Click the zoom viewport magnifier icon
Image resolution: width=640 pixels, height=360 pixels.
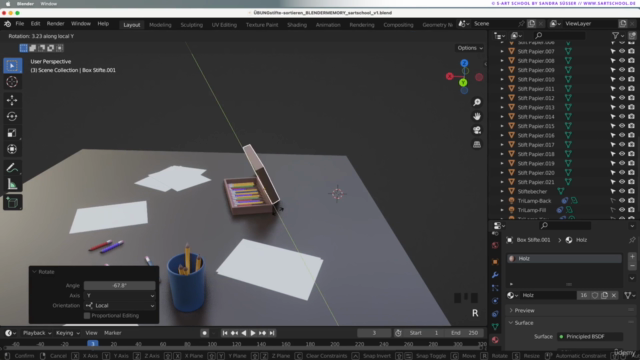pyautogui.click(x=477, y=102)
